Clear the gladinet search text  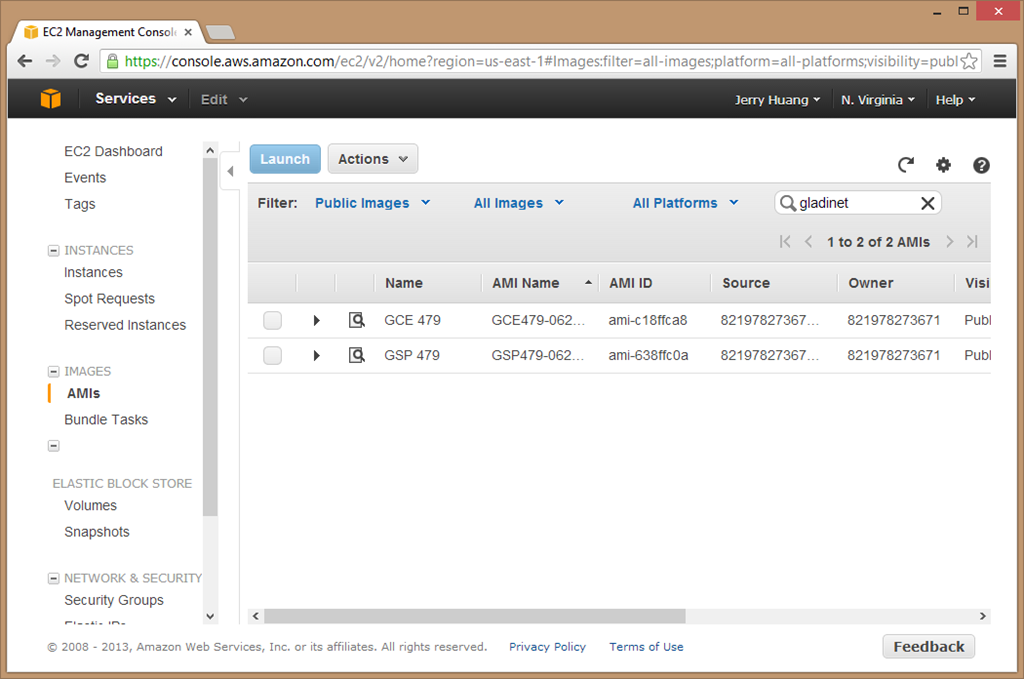pyautogui.click(x=927, y=203)
